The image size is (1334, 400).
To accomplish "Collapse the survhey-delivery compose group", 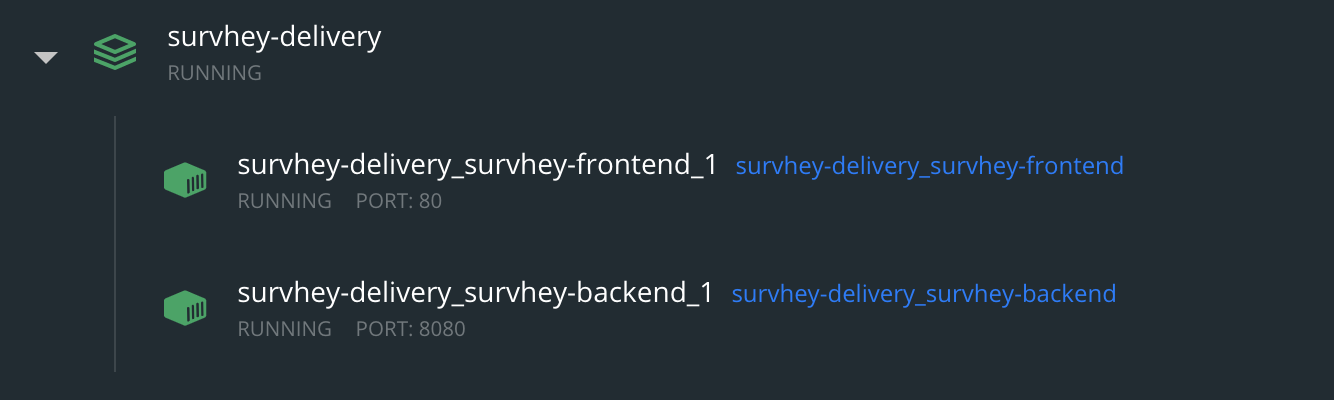I will (46, 58).
